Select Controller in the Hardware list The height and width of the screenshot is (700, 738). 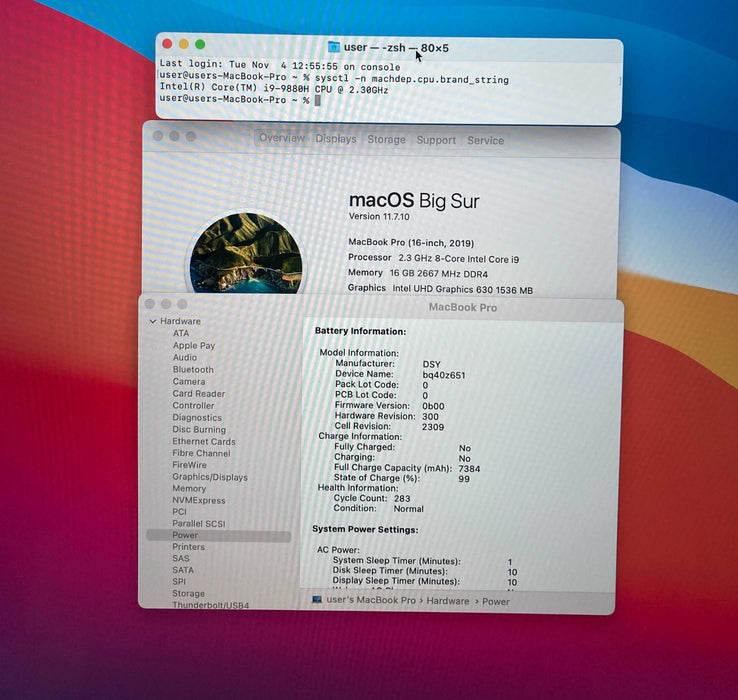[x=193, y=405]
